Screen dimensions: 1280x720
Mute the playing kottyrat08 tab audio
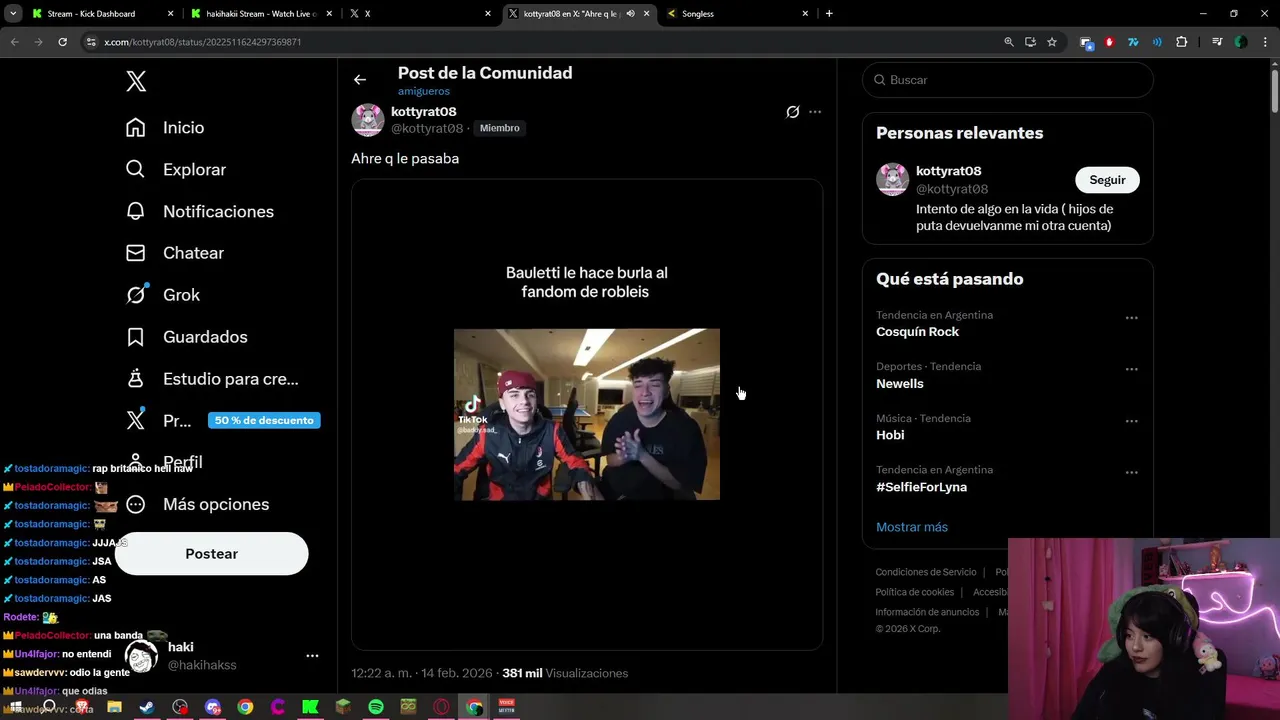630,14
